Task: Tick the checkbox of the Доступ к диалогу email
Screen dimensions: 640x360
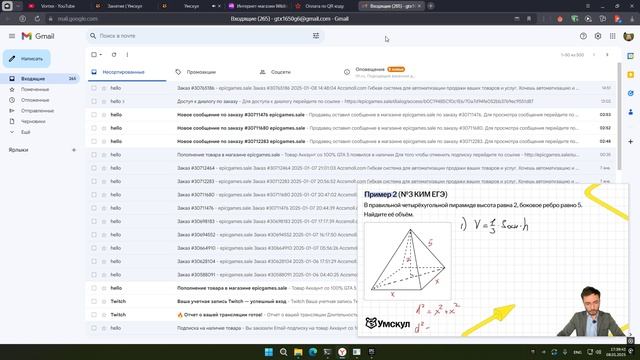Action: pyautogui.click(x=94, y=101)
